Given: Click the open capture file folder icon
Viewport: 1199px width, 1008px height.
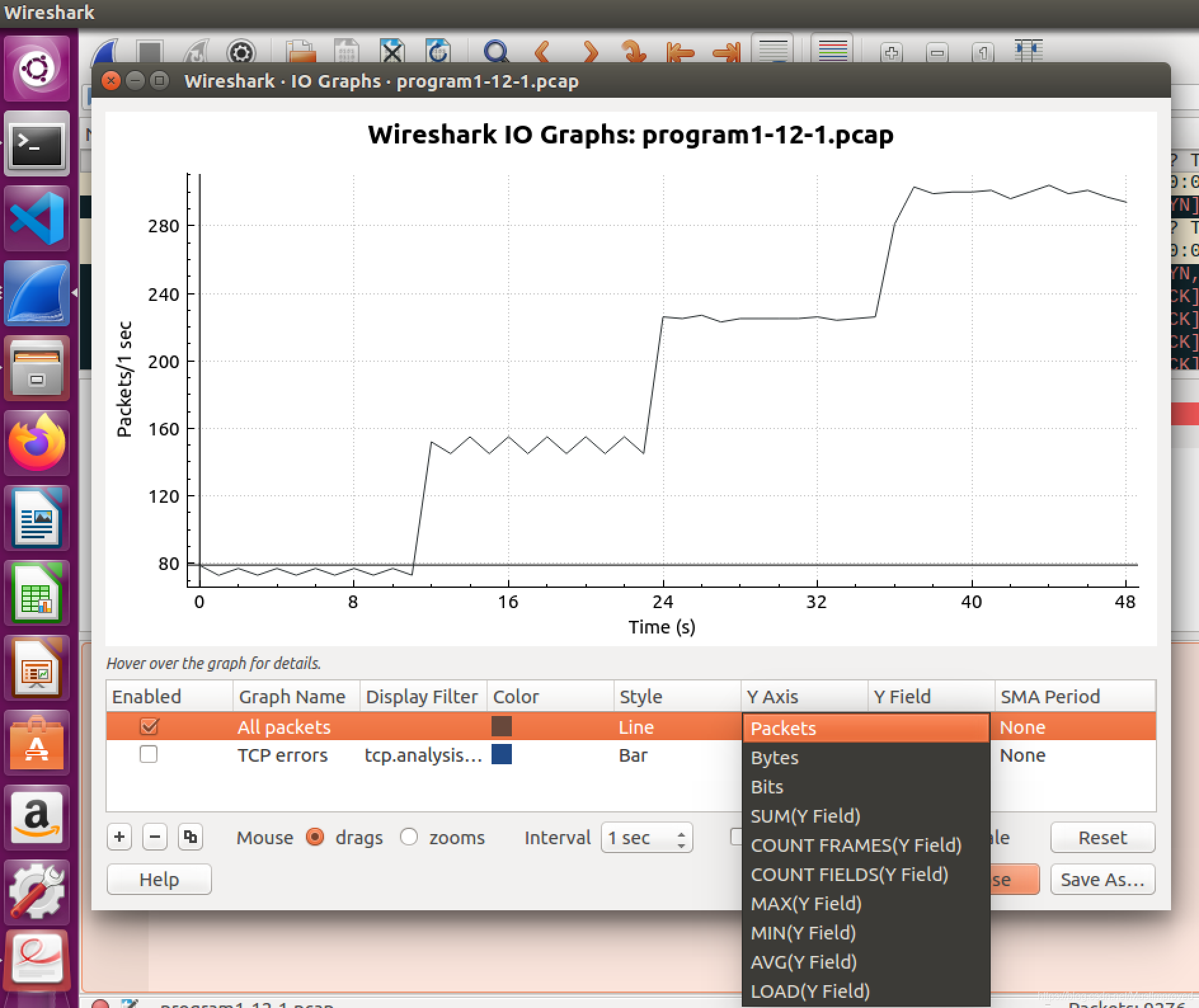Looking at the screenshot, I should (x=300, y=51).
